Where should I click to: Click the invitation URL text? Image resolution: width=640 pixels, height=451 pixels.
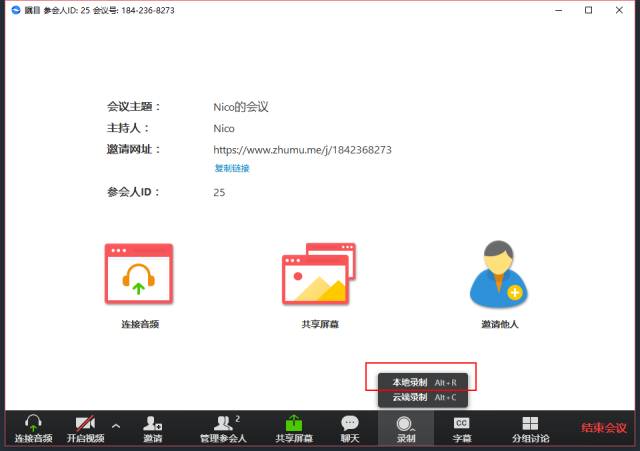click(302, 150)
